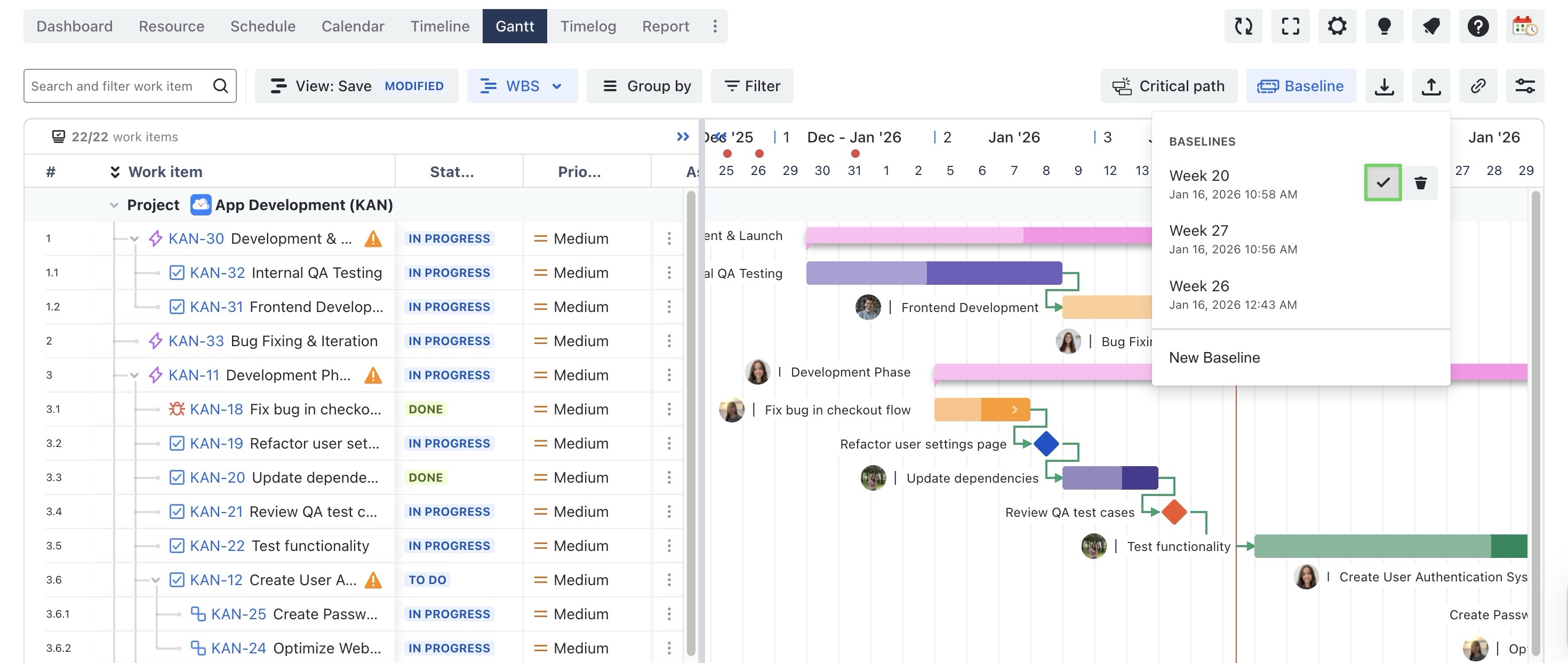1568x663 pixels.
Task: Toggle the Critical path display
Action: [x=1168, y=86]
